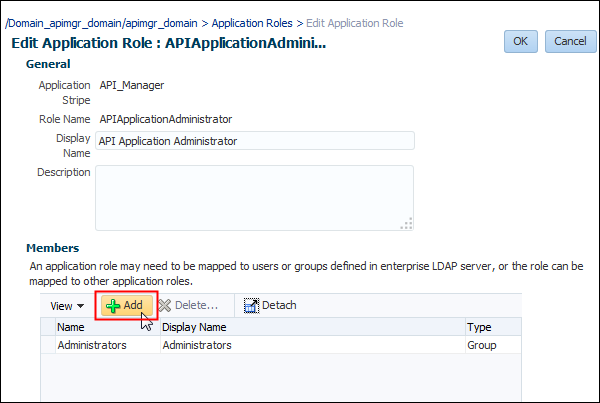Open the Application Roles breadcrumb link
Viewport: 600px width, 403px height.
click(252, 23)
